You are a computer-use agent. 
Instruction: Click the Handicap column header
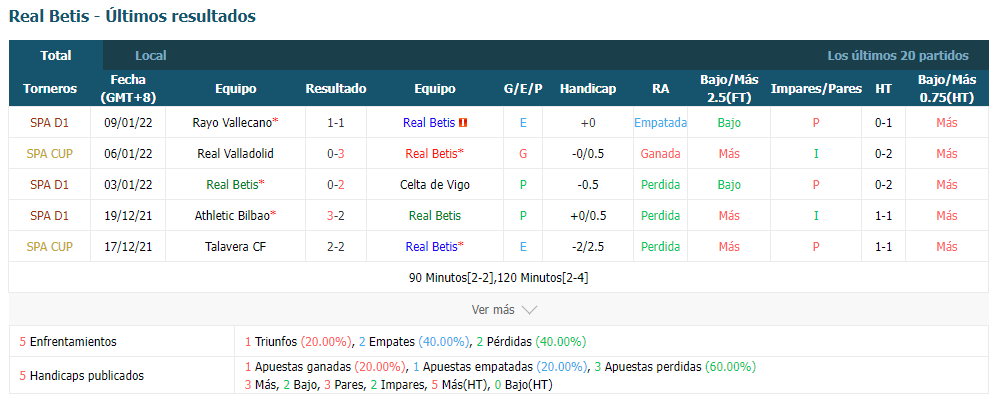pos(588,89)
